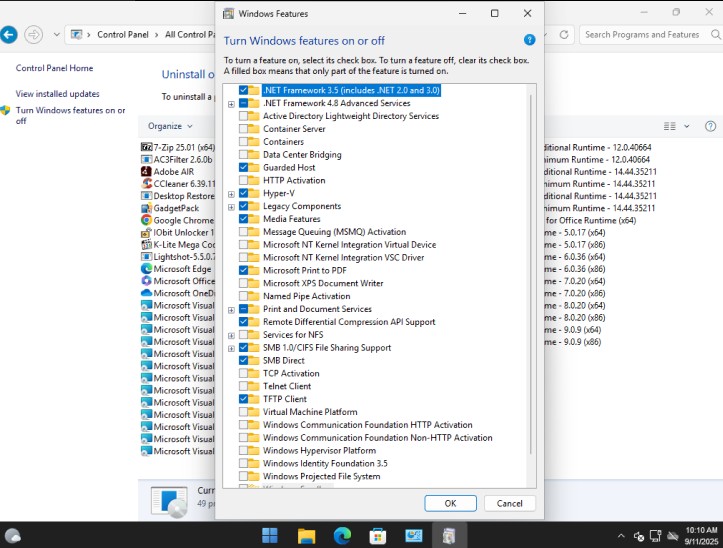Uncheck .NET Framework 3.5 checkbox
Screen dimensions: 723x548
click(x=243, y=90)
